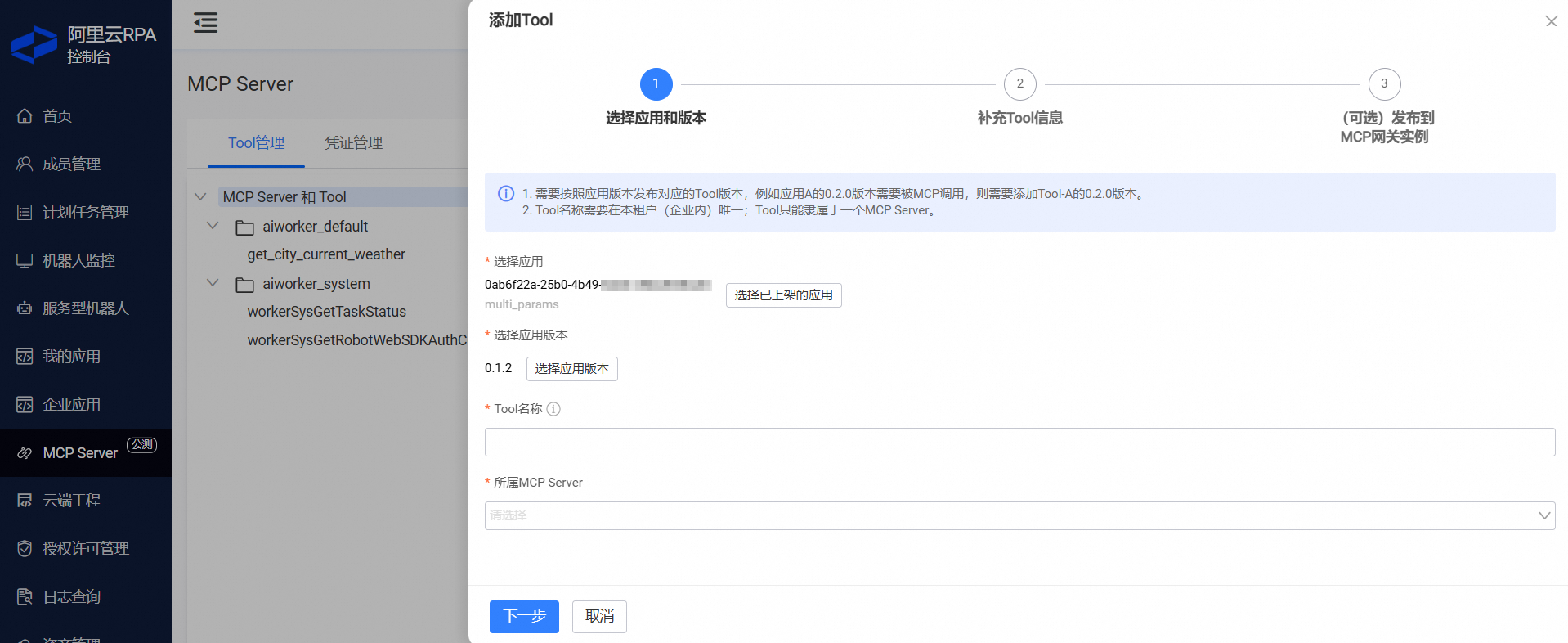Click the member icon beside 成员管理
This screenshot has width=1568, height=643.
(25, 164)
